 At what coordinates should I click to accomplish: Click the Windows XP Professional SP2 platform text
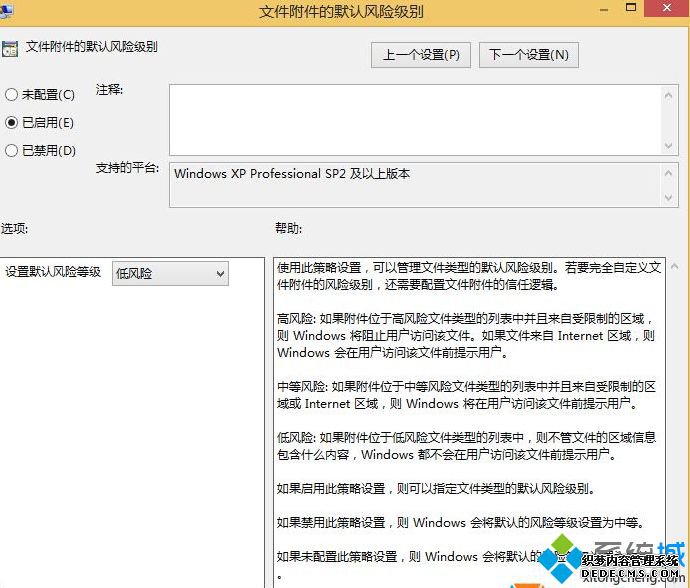click(x=292, y=174)
